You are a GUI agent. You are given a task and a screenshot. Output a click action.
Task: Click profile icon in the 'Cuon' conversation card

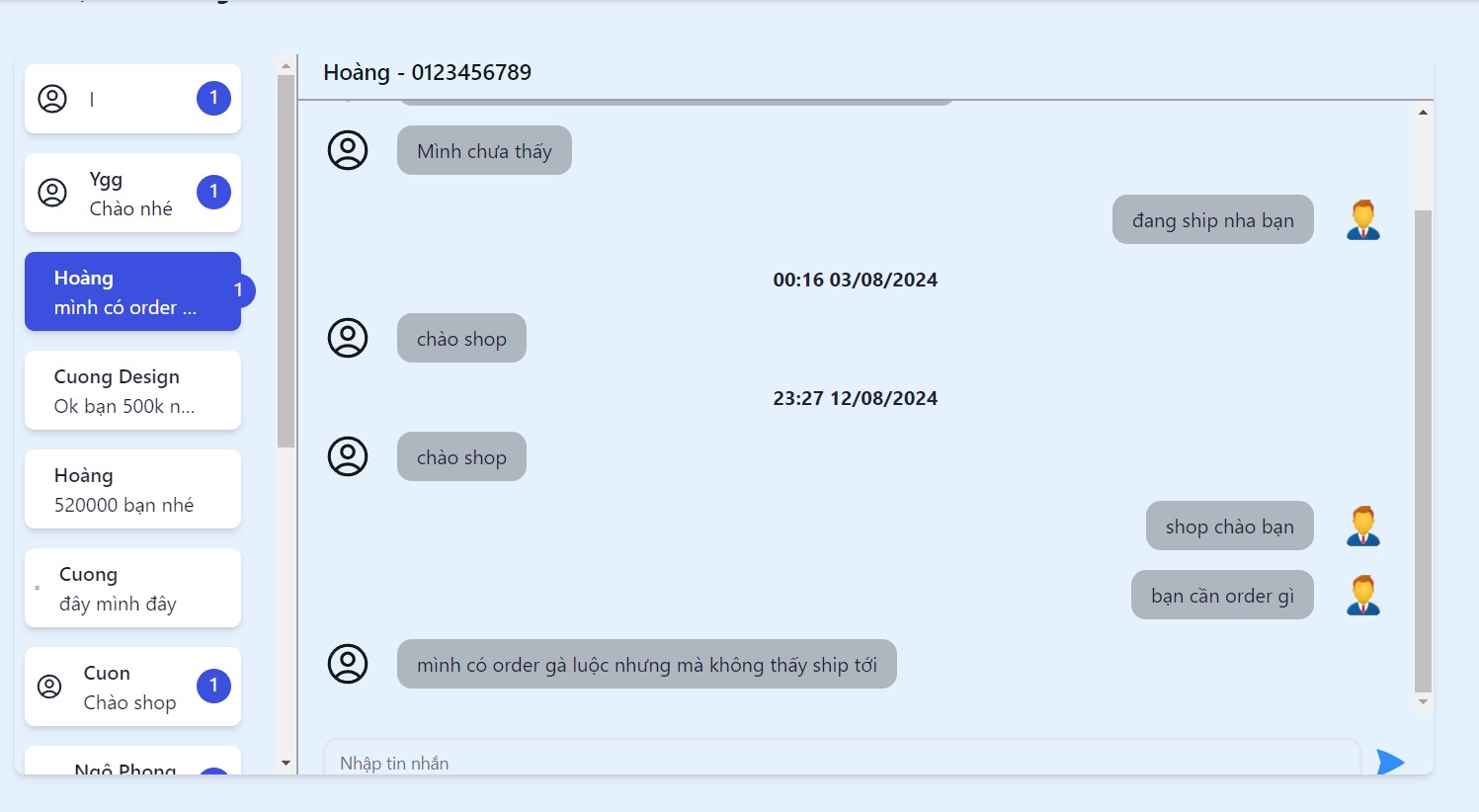point(49,686)
